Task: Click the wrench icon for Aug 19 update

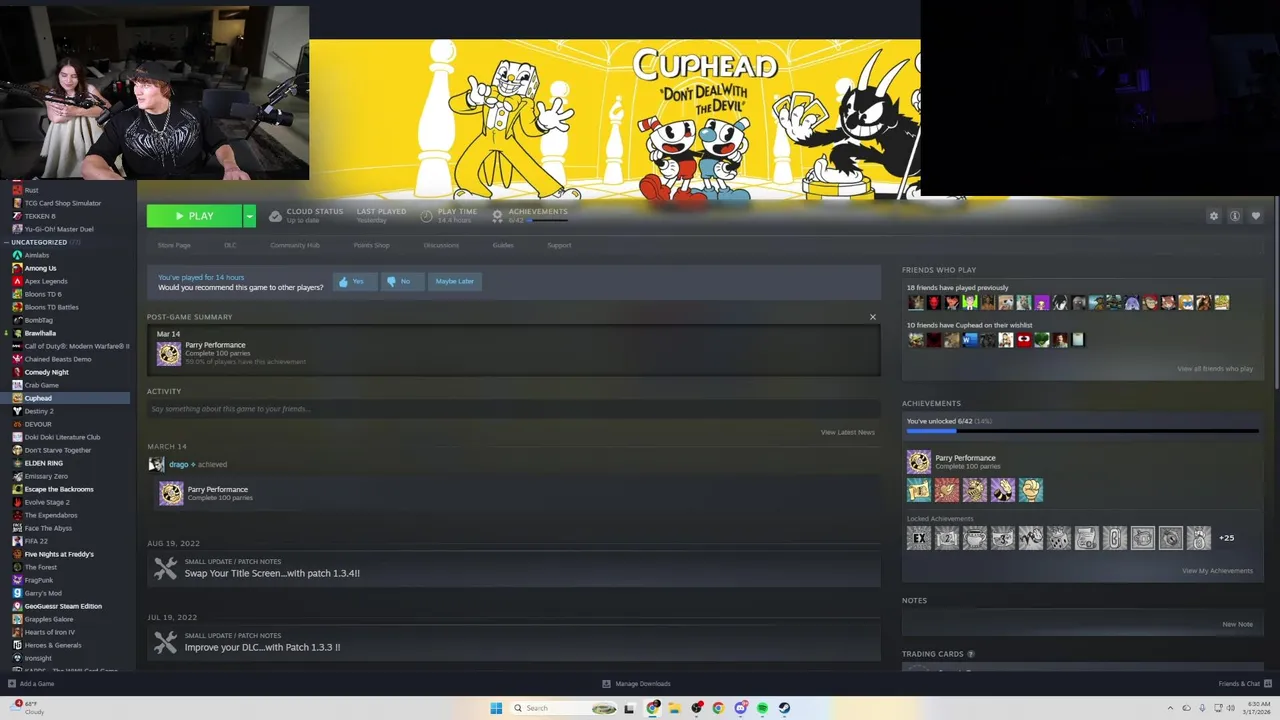Action: tap(165, 568)
